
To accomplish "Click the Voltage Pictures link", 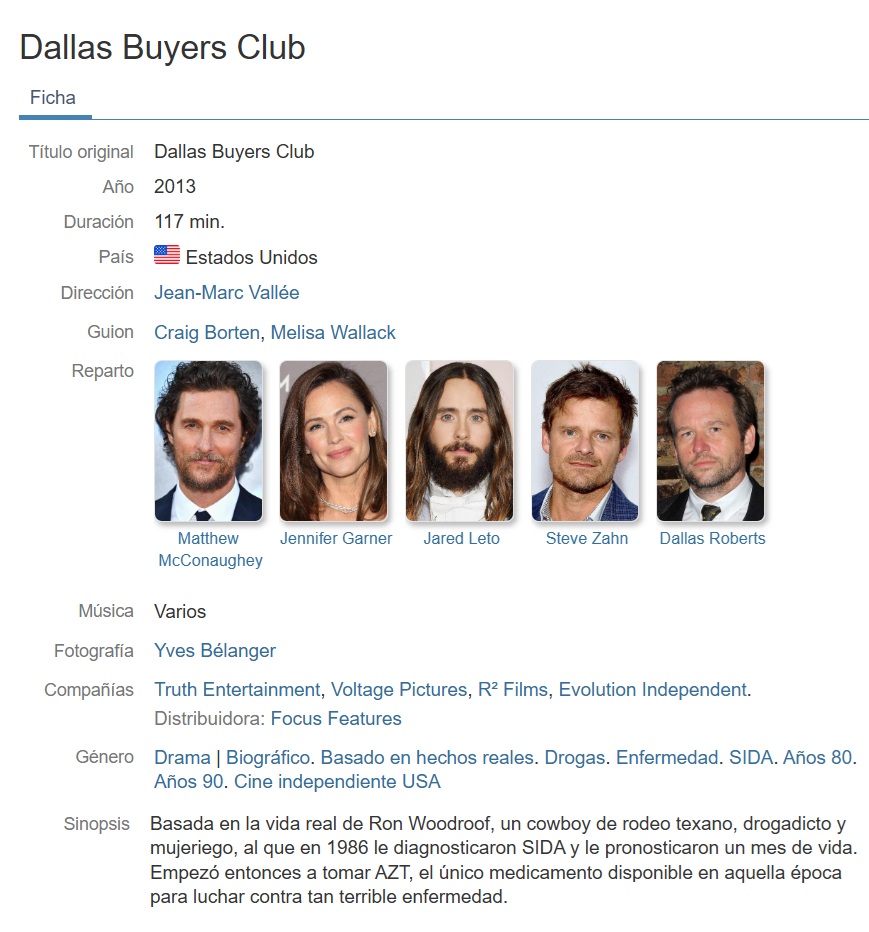I will coord(399,689).
